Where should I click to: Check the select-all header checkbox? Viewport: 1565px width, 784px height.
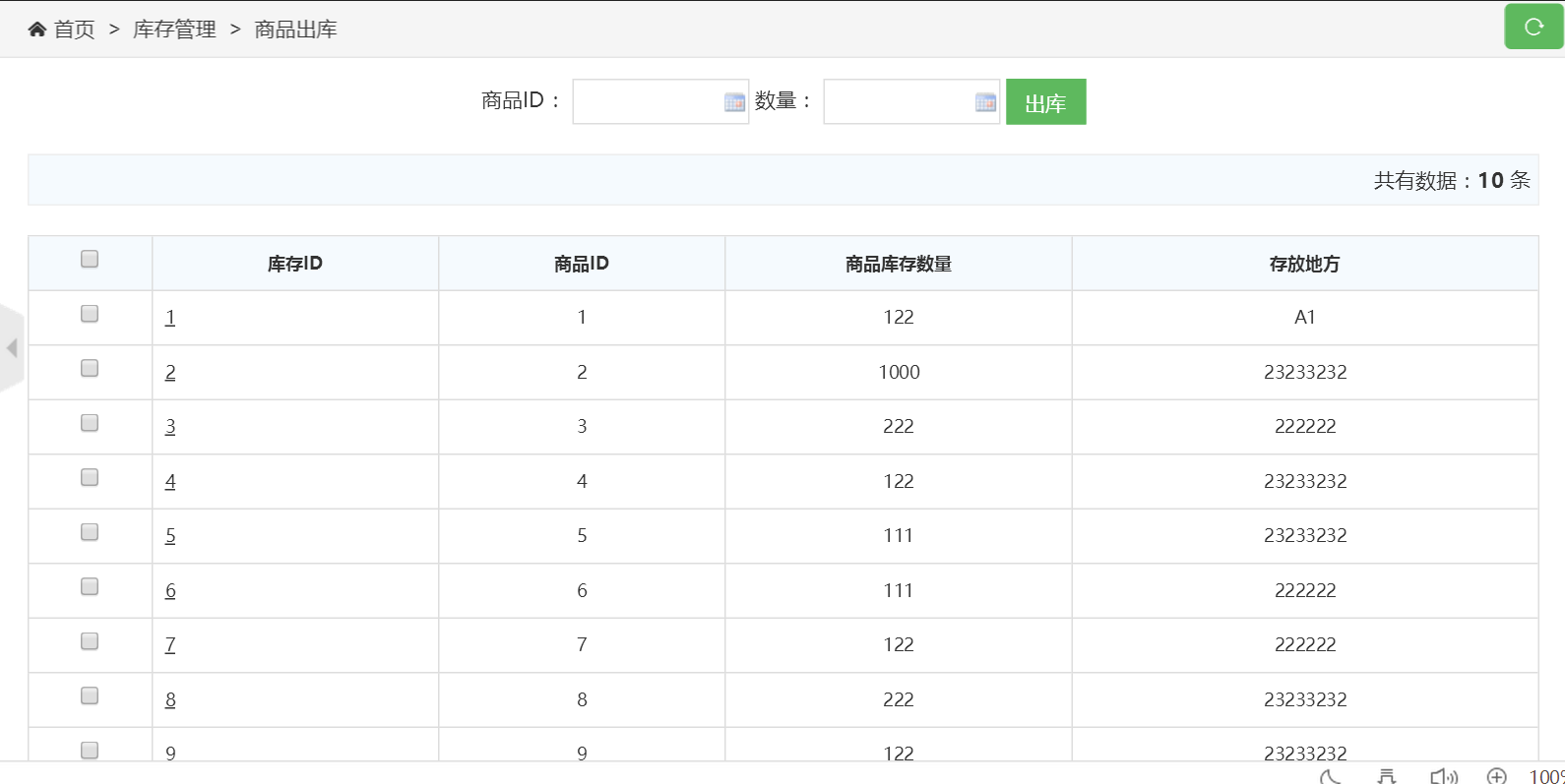(x=90, y=259)
